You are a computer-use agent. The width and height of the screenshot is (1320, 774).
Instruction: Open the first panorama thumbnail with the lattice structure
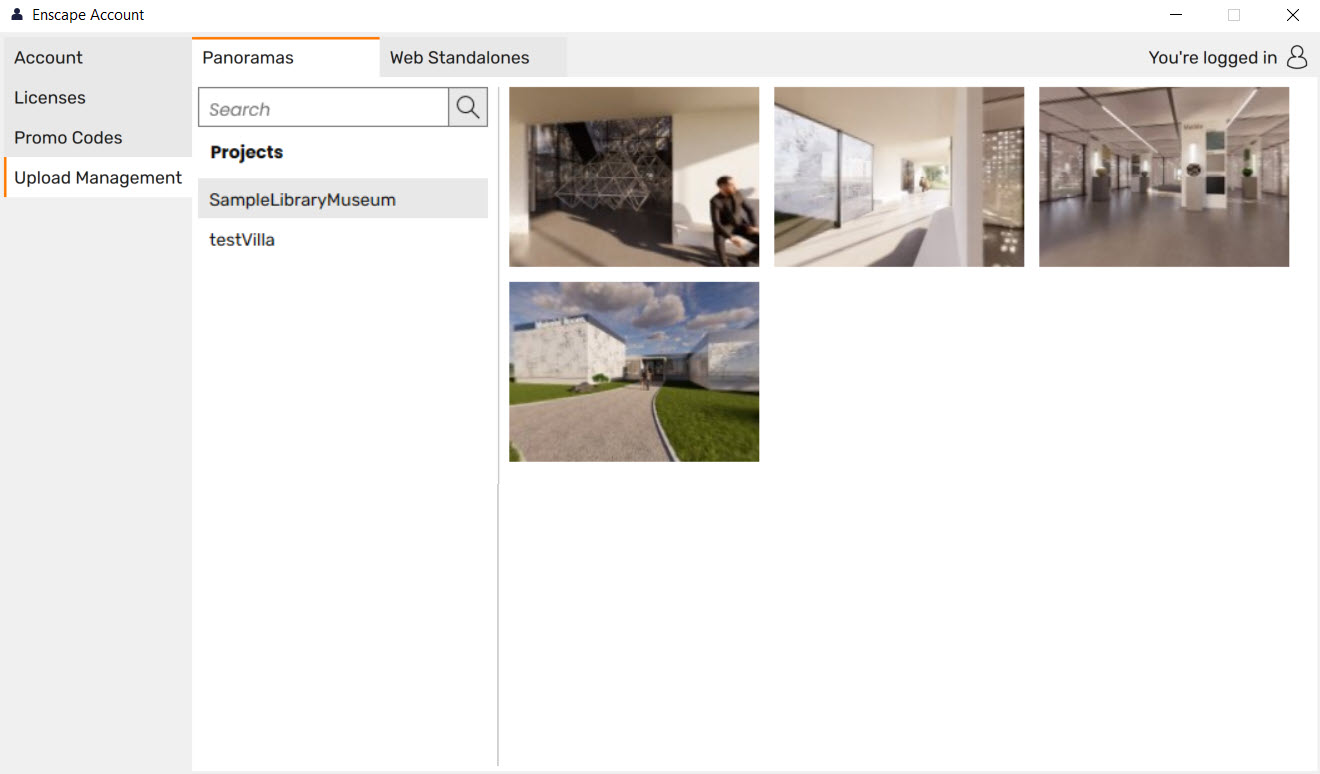point(633,176)
